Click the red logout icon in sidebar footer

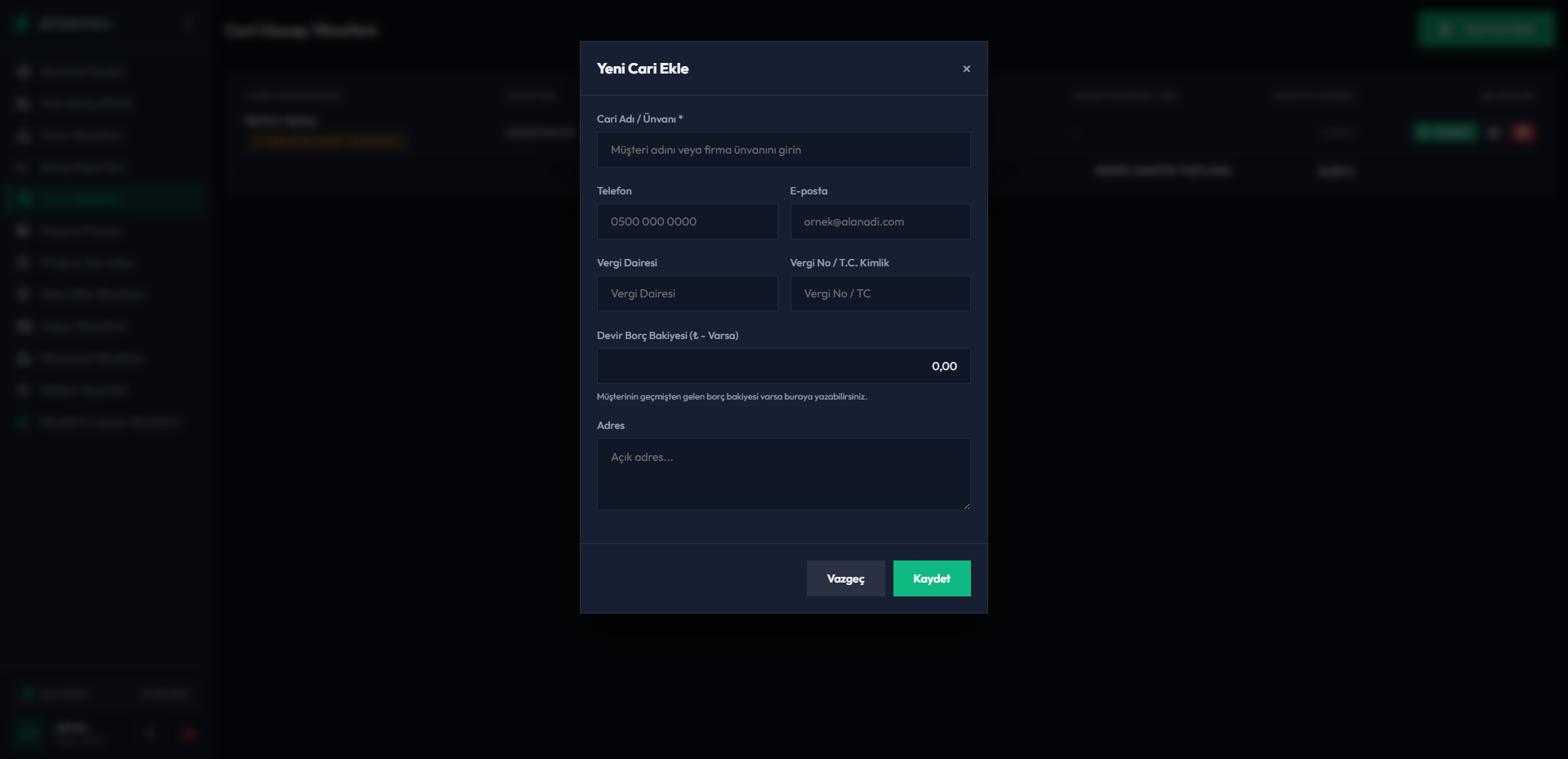coord(189,733)
